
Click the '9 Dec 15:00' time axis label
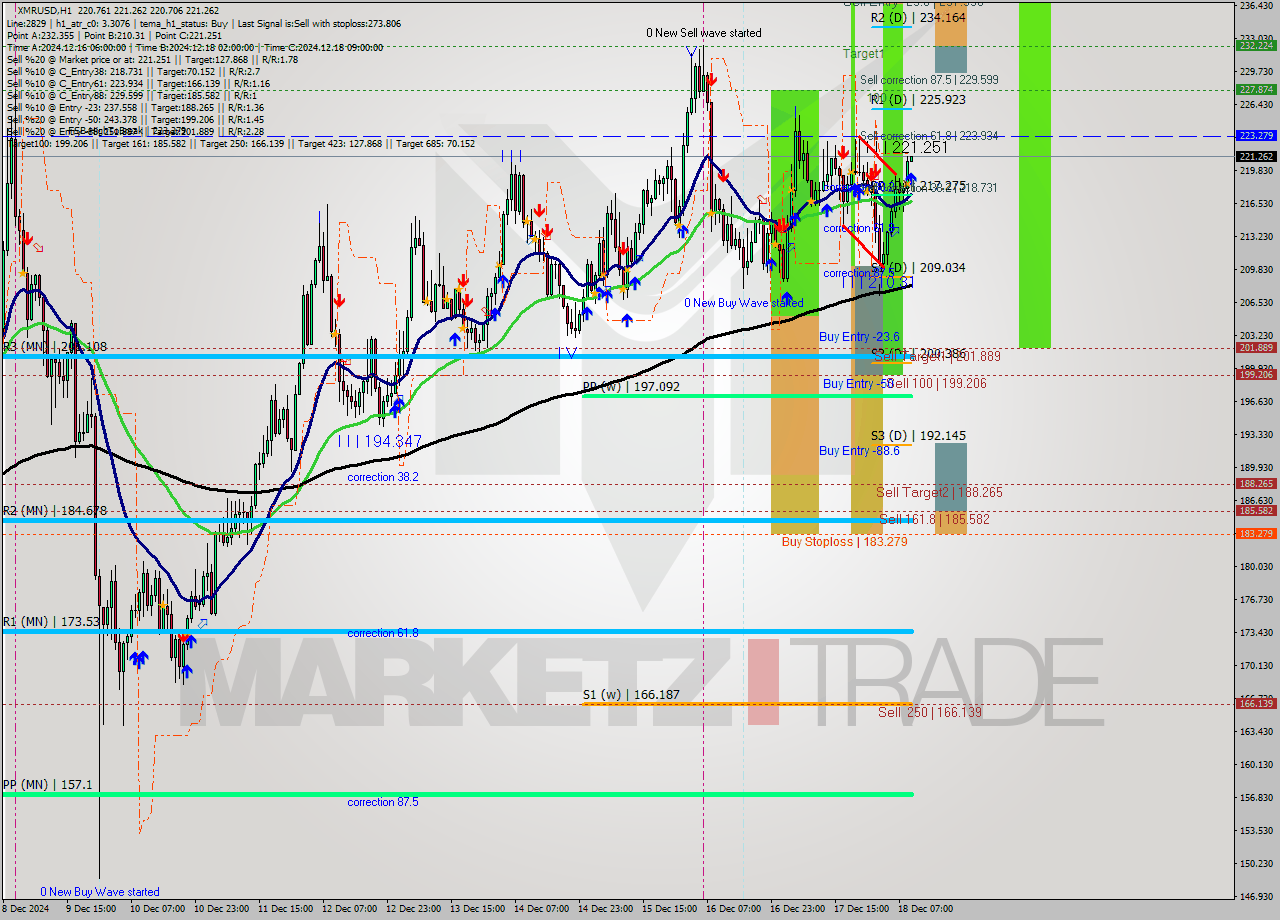91,909
